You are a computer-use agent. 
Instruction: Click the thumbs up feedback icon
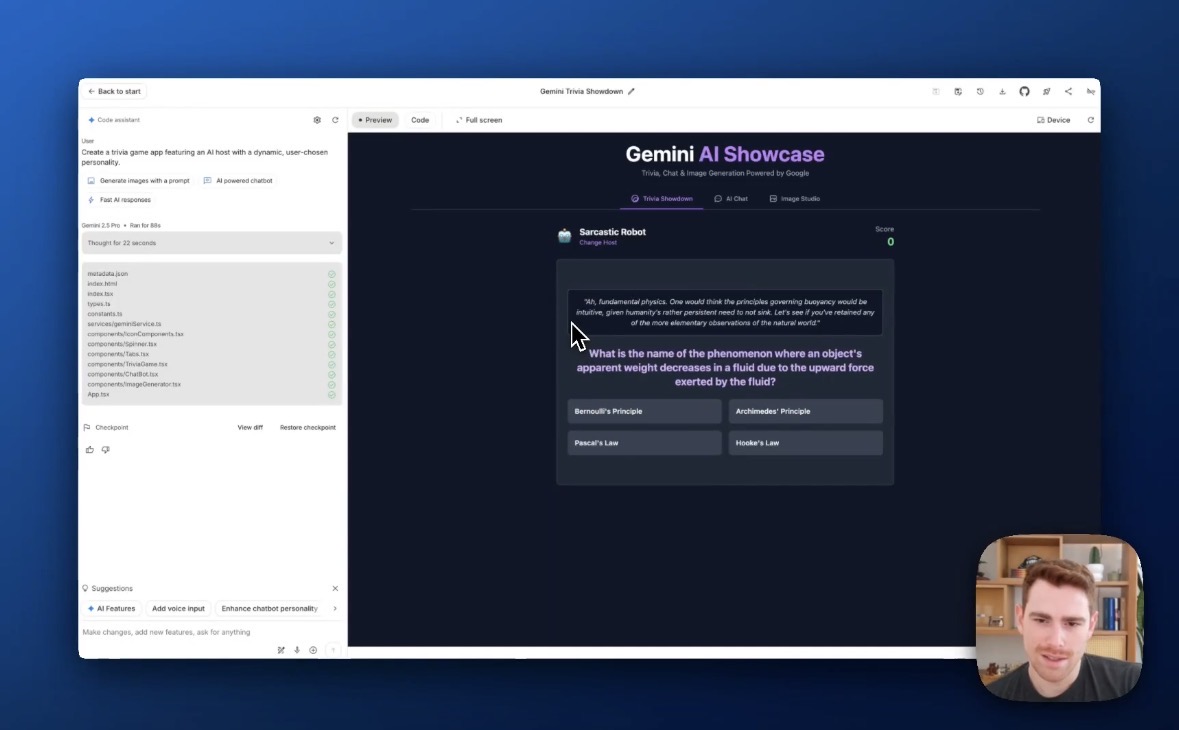click(90, 450)
